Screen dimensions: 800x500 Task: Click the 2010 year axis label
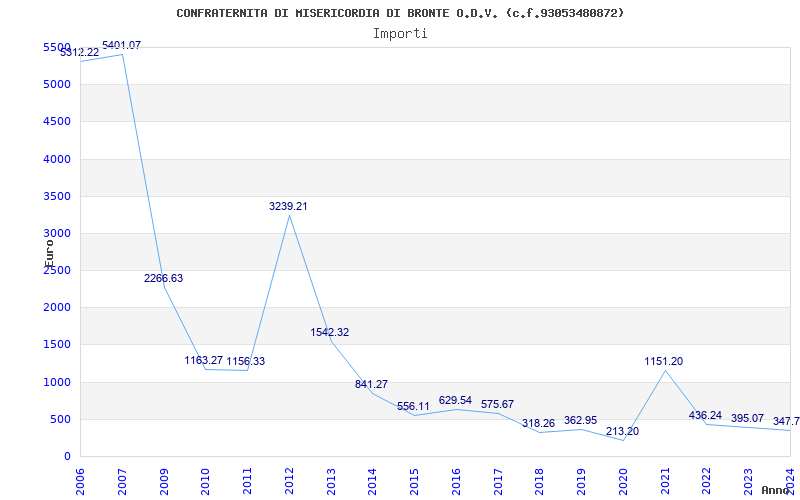tap(206, 481)
